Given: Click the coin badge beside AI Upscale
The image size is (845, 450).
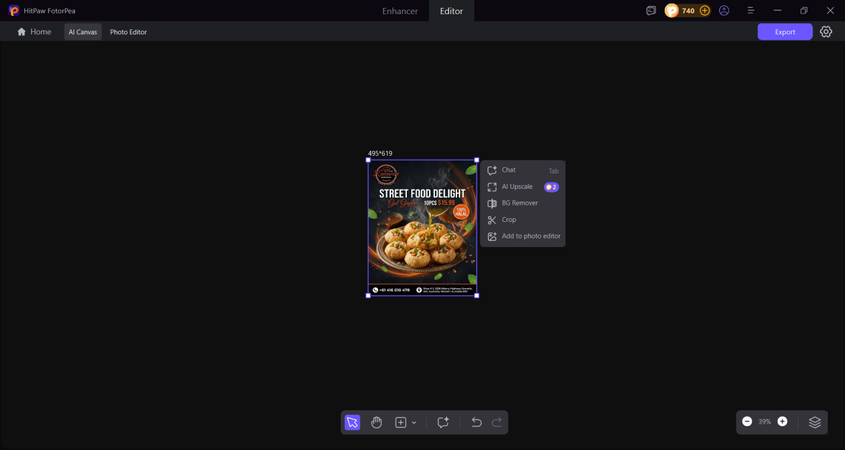Looking at the screenshot, I should coord(551,187).
